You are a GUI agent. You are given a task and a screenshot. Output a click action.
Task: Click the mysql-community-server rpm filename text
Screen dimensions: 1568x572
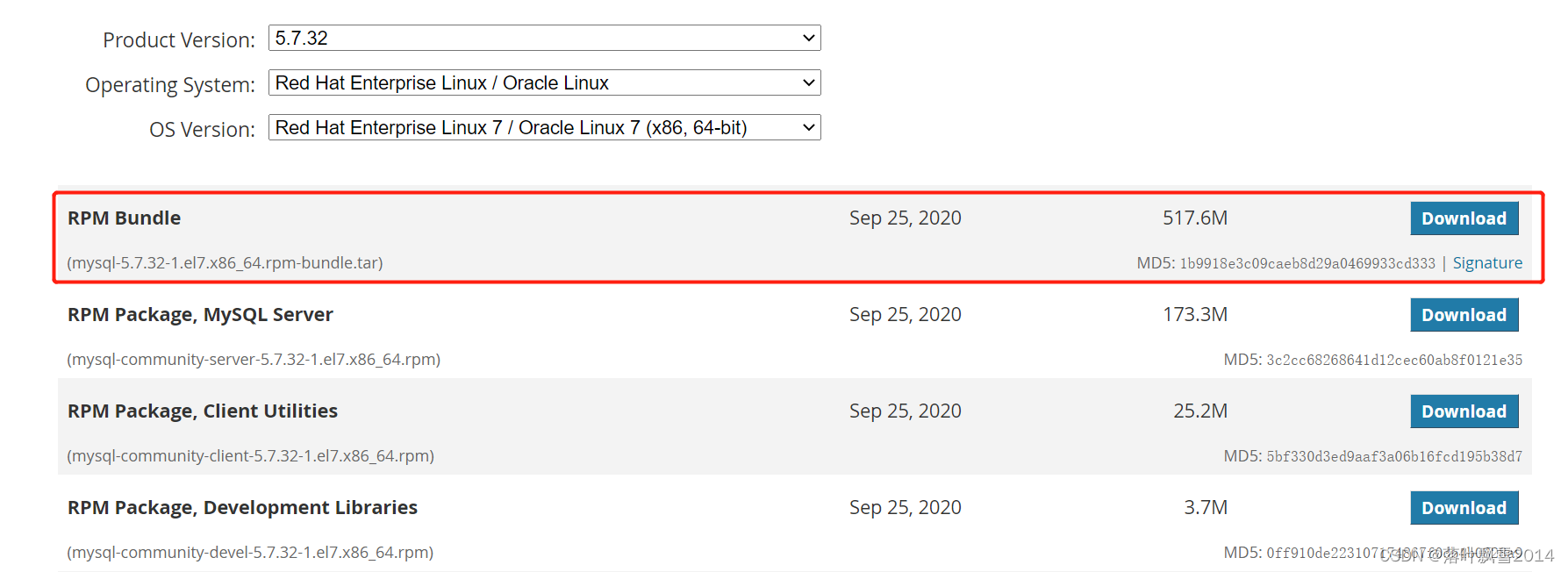pos(254,360)
